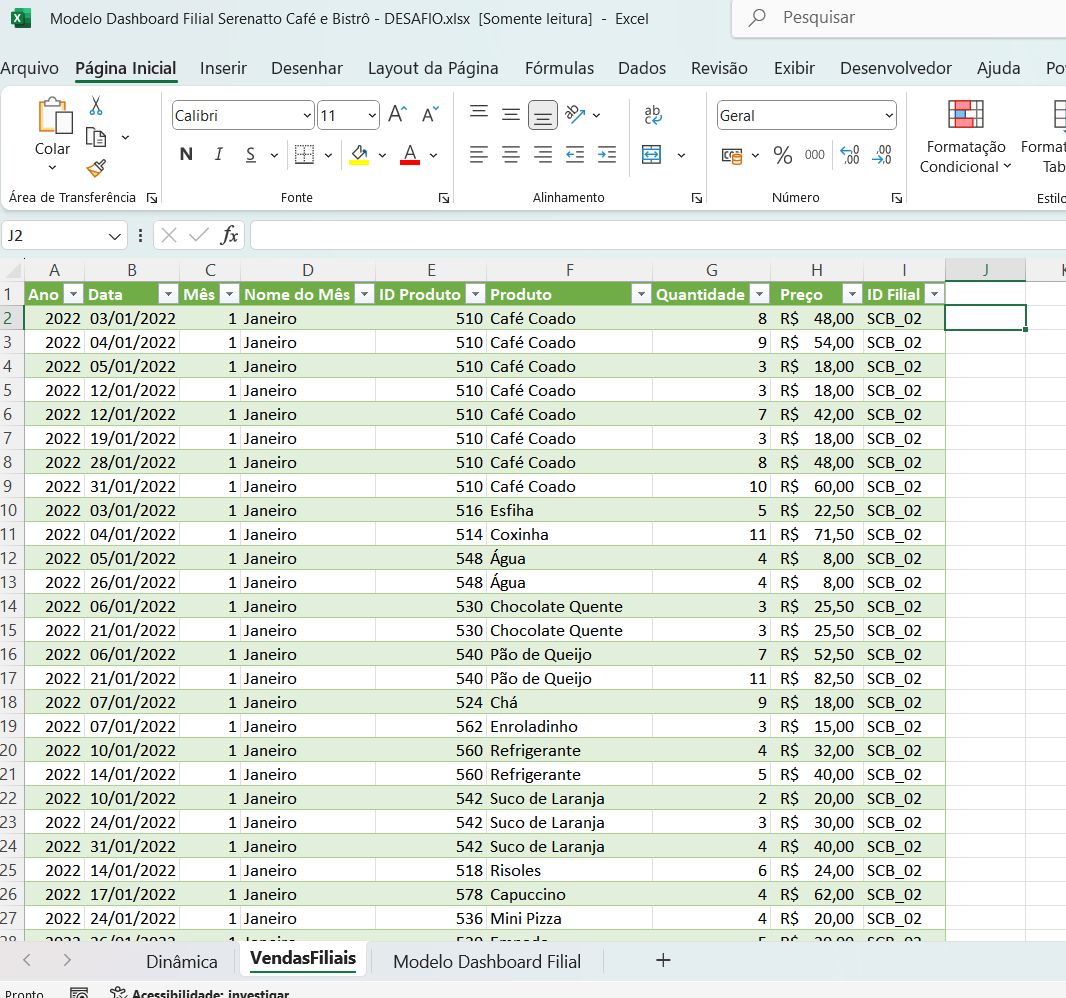Click the red font color A icon
The image size is (1066, 998).
(409, 155)
